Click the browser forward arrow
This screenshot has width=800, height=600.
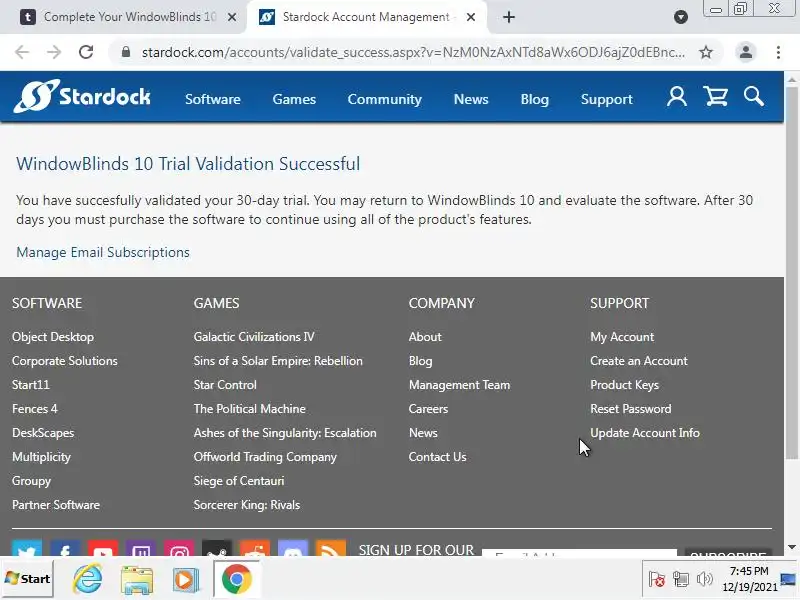click(x=54, y=52)
